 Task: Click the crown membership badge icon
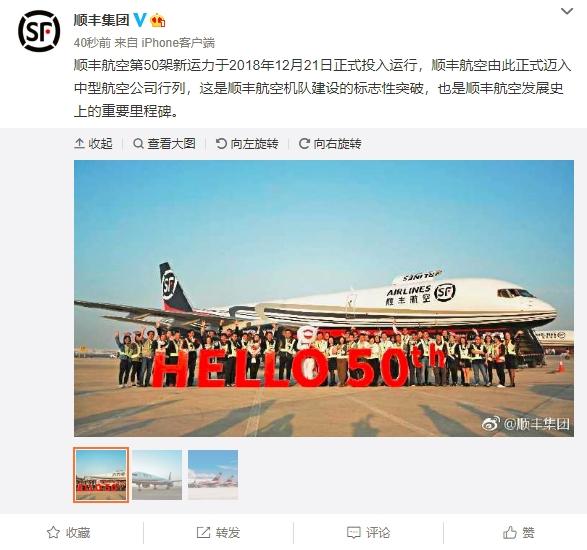tap(158, 20)
